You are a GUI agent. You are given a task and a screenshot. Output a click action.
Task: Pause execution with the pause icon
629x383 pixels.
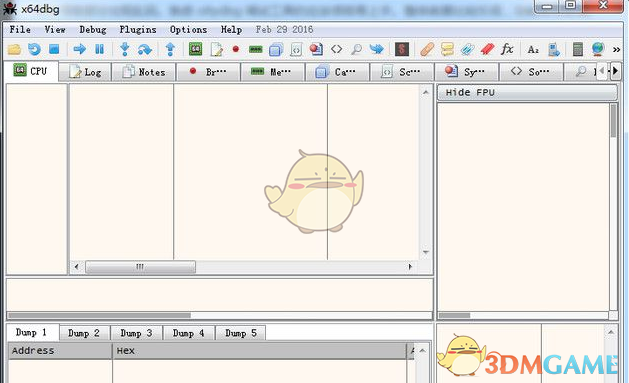click(x=99, y=49)
